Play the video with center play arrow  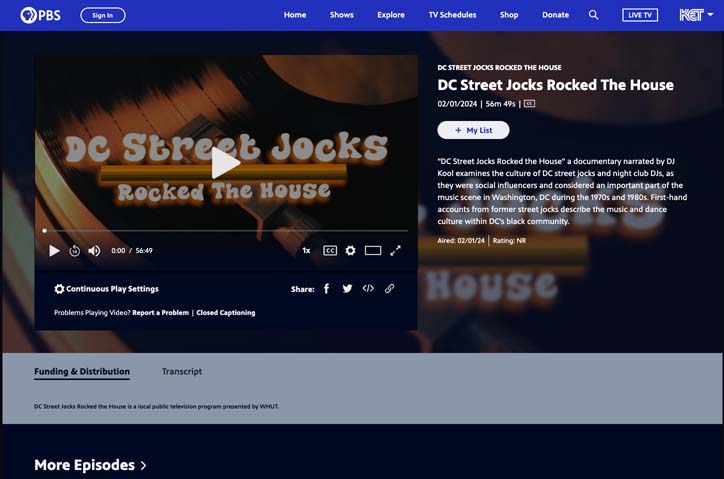[225, 163]
